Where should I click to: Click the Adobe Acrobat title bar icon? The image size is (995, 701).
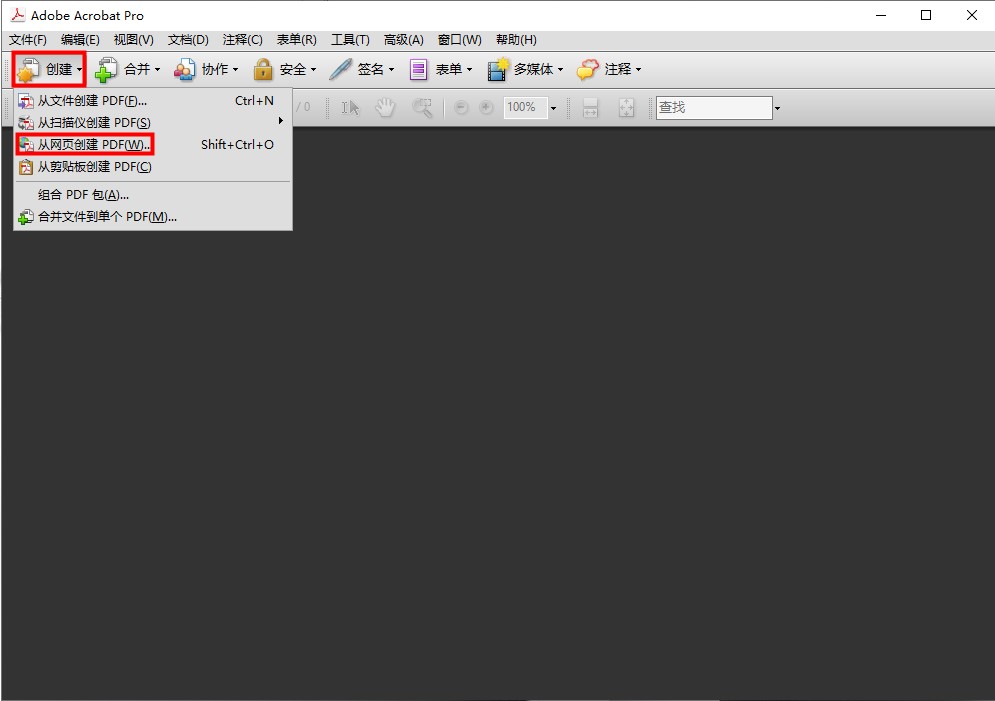coord(18,15)
